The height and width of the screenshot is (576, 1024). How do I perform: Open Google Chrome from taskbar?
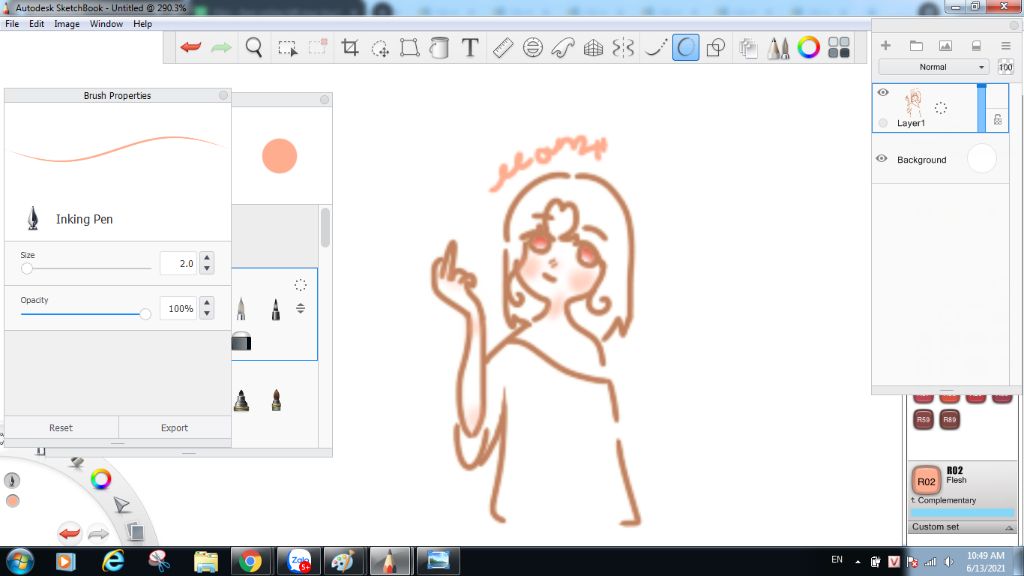250,561
